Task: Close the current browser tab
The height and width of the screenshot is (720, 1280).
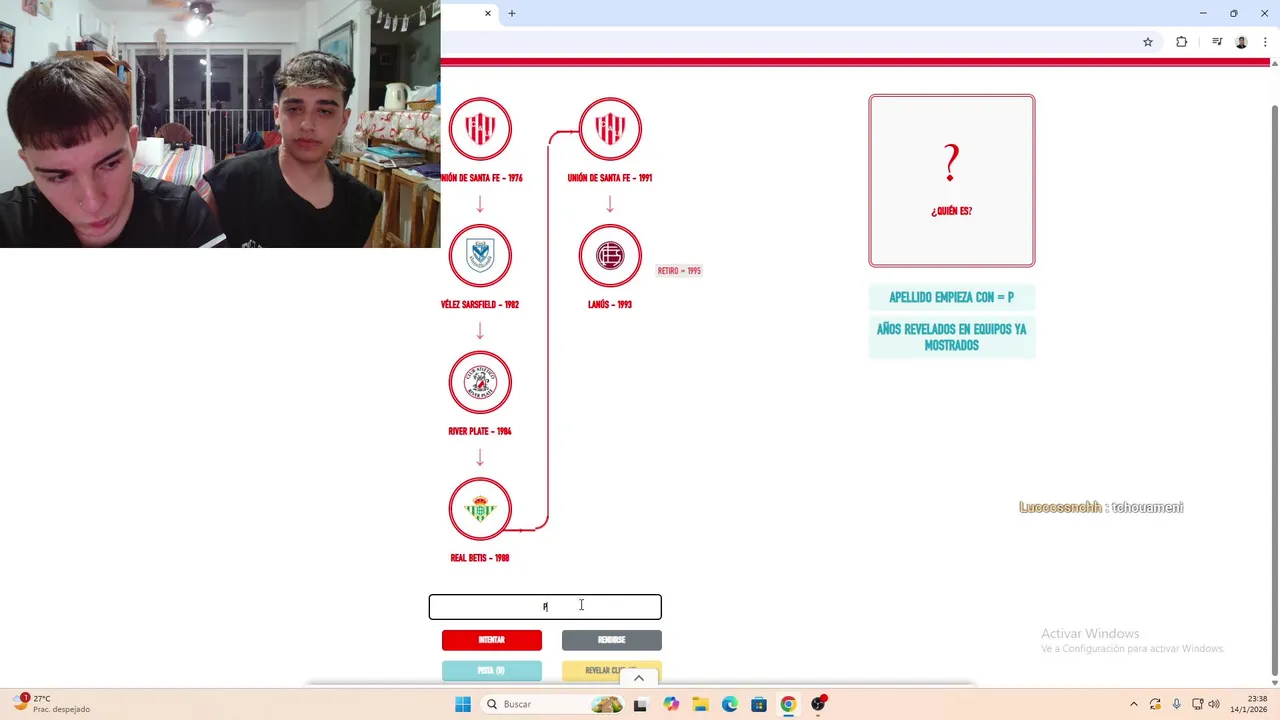Action: tap(488, 13)
